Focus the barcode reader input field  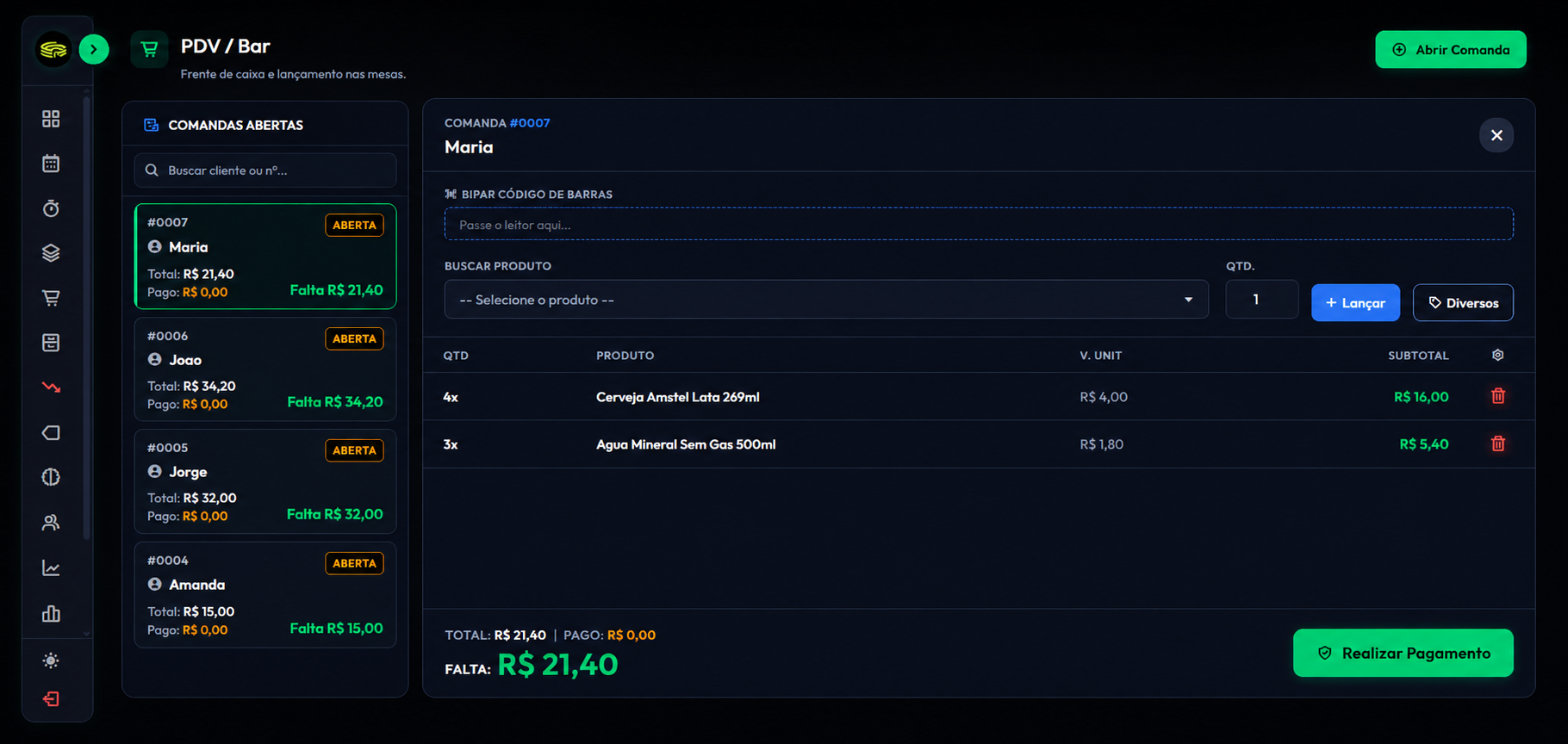(979, 224)
